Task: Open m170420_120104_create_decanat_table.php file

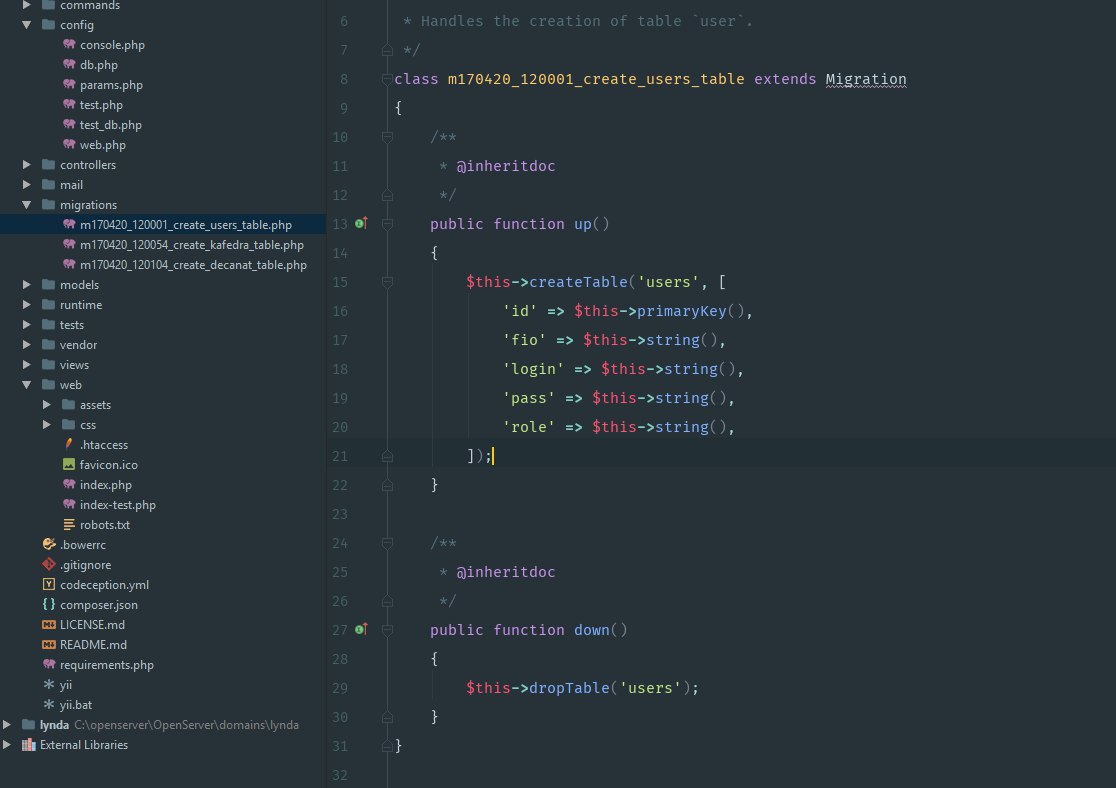Action: click(193, 265)
